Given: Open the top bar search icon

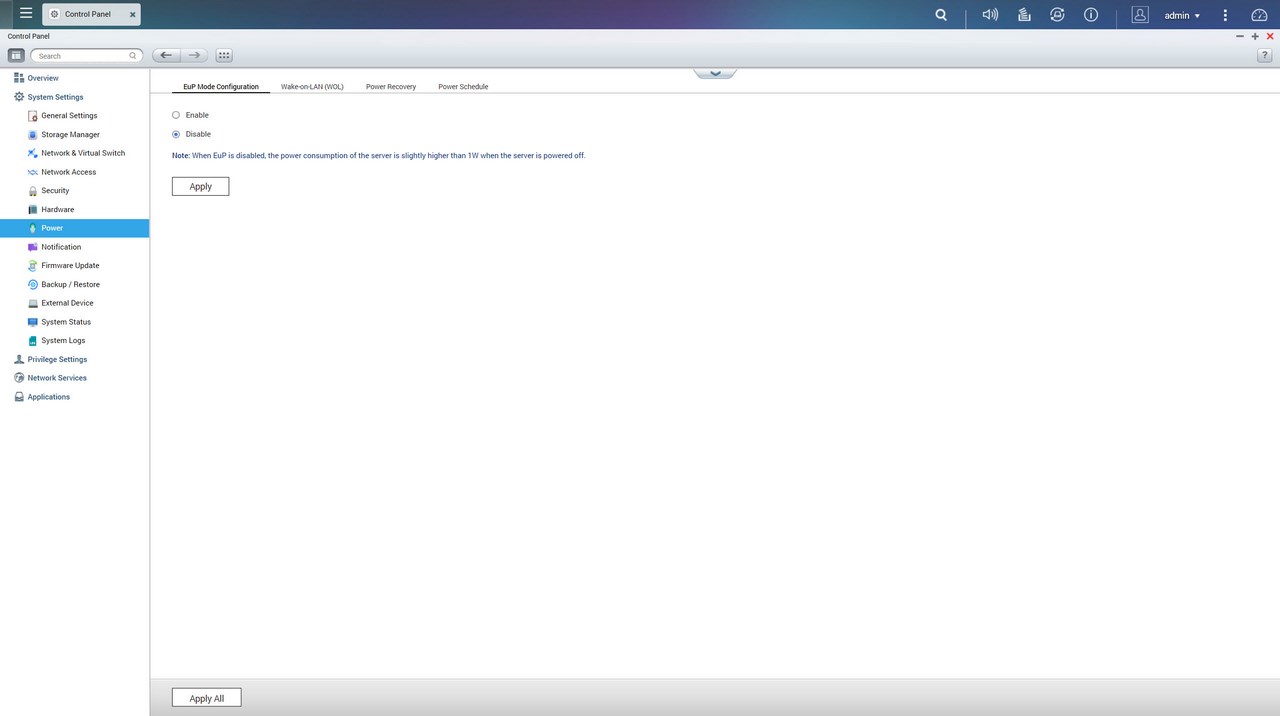Looking at the screenshot, I should point(941,15).
